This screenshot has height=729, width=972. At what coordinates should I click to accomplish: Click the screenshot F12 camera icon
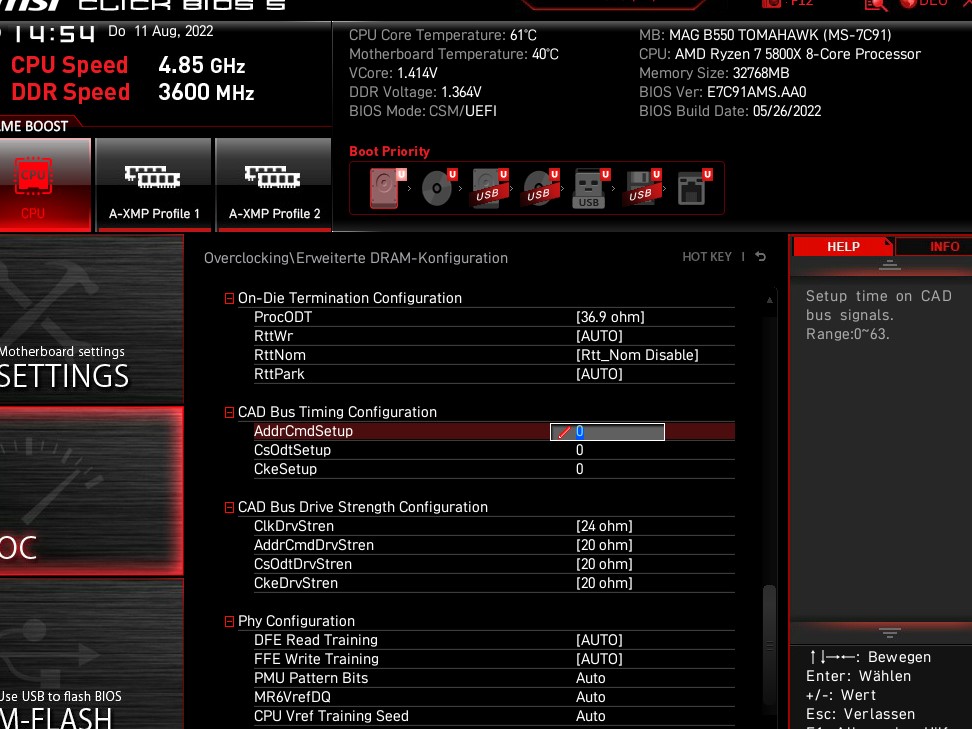coord(771,4)
